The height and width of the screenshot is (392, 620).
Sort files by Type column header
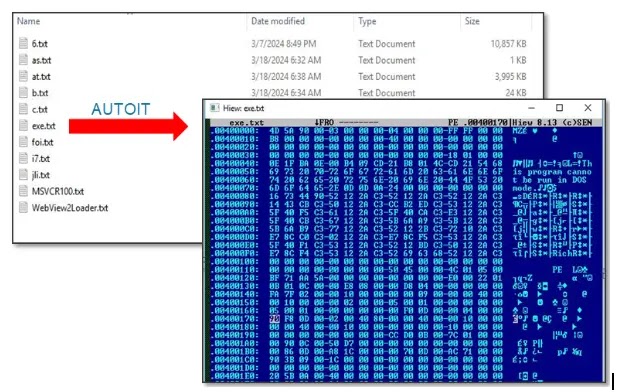click(367, 21)
